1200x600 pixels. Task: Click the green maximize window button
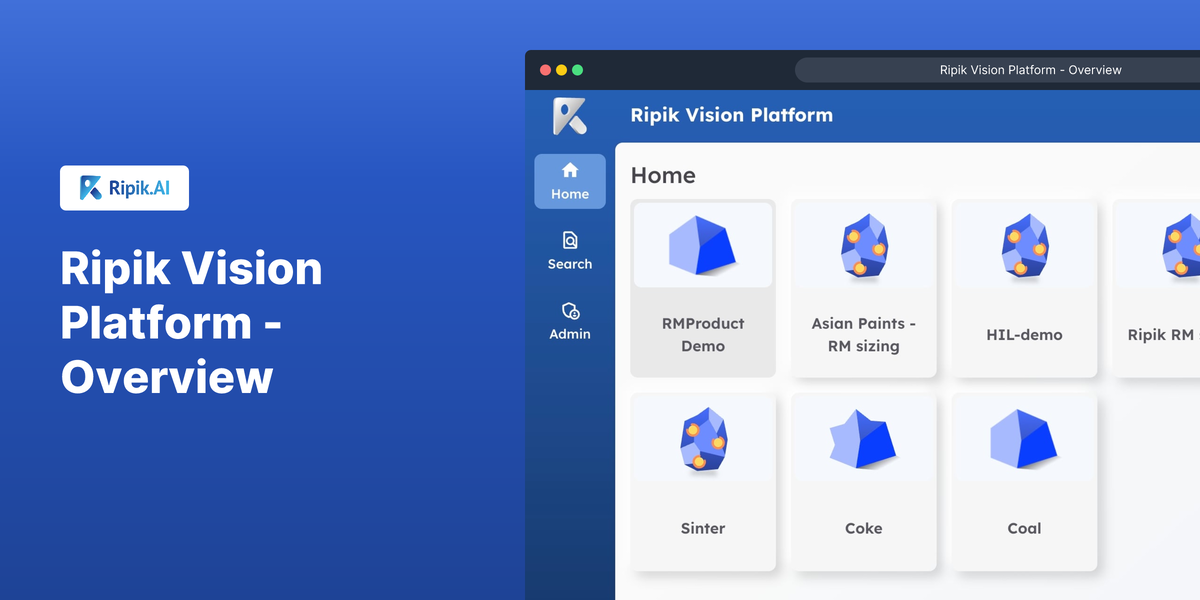[577, 70]
